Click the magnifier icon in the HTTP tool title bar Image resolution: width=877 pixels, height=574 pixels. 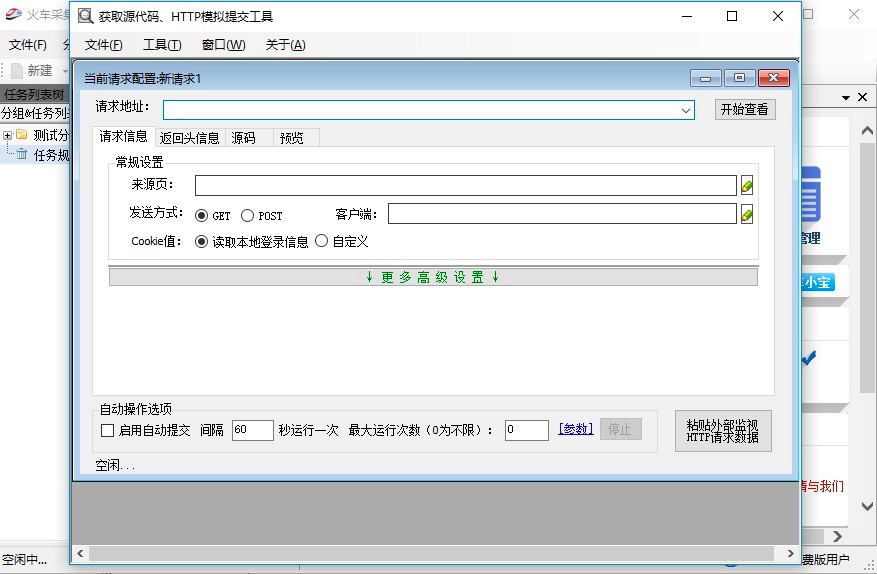[x=86, y=16]
